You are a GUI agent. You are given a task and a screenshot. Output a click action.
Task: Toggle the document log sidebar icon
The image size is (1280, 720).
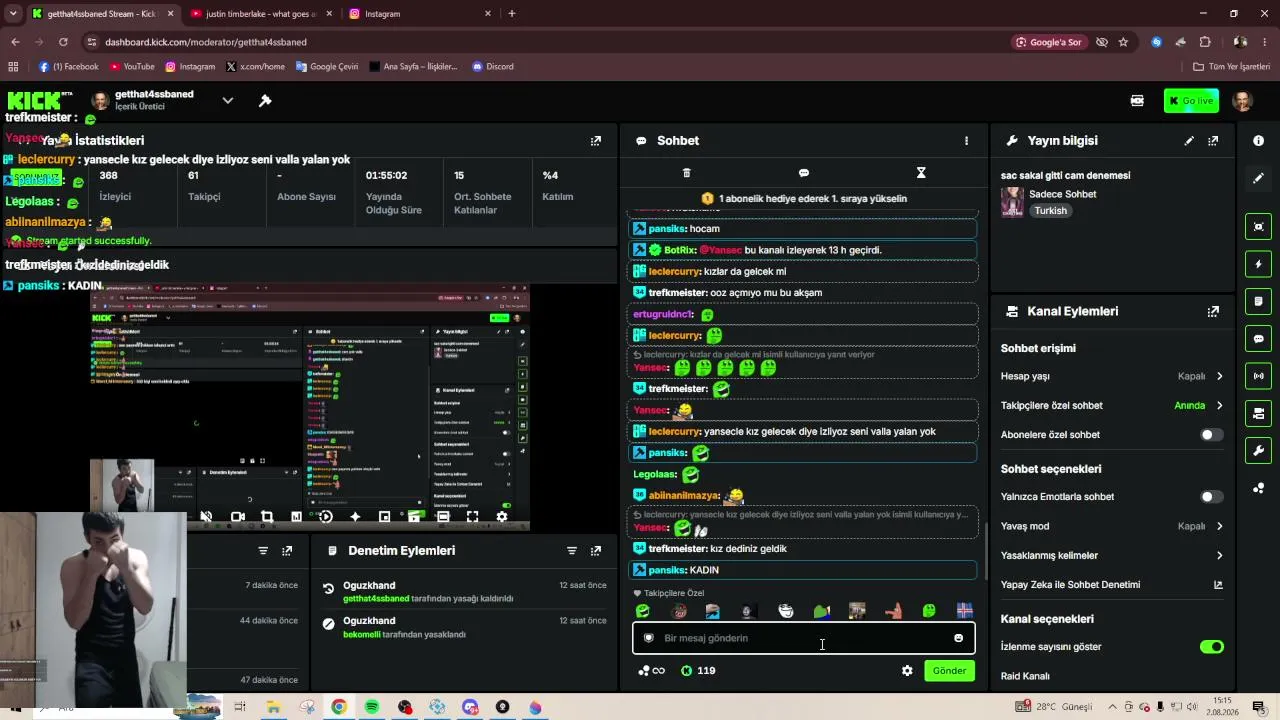pos(1258,301)
